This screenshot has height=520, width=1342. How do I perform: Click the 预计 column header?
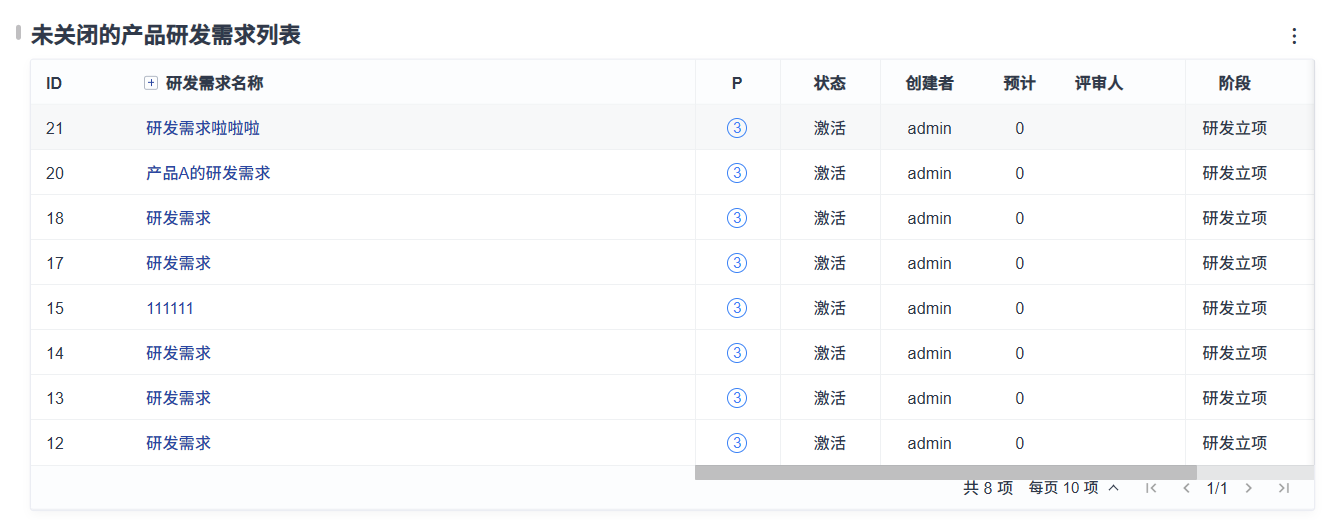pyautogui.click(x=1019, y=83)
